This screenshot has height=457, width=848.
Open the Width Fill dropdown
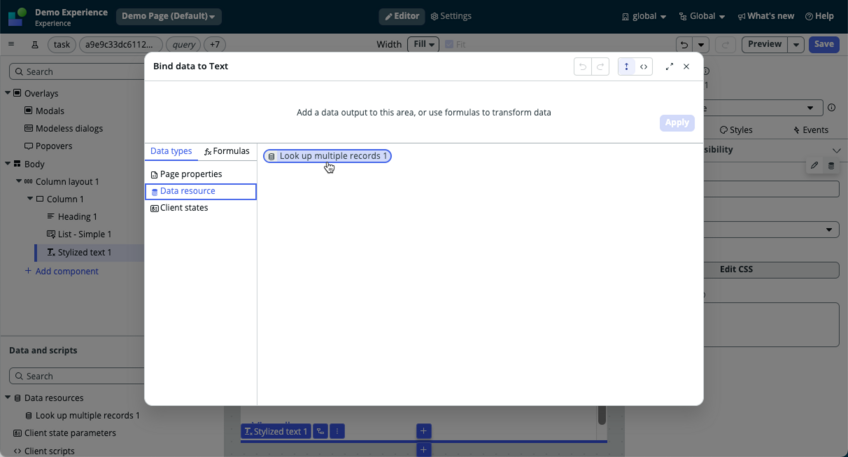pos(423,44)
